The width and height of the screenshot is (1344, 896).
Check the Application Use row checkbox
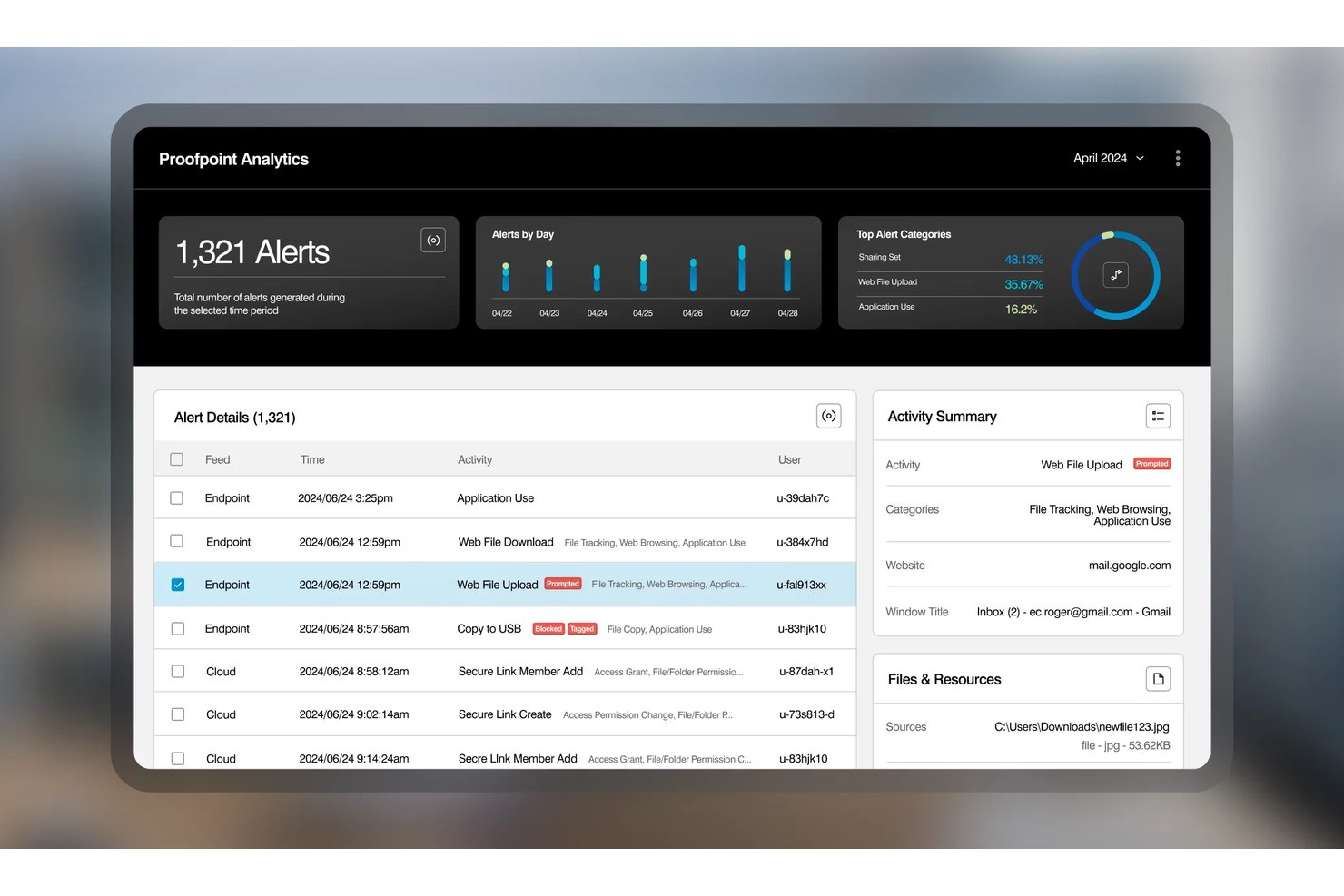[176, 498]
